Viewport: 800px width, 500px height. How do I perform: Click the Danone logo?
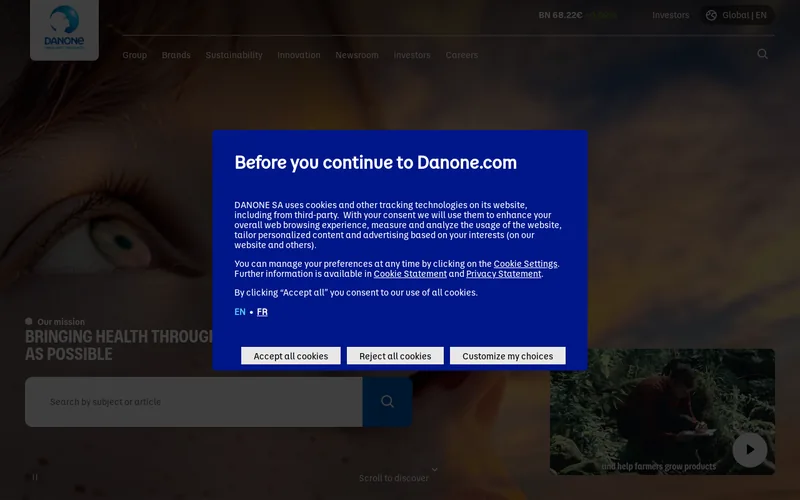pyautogui.click(x=64, y=28)
